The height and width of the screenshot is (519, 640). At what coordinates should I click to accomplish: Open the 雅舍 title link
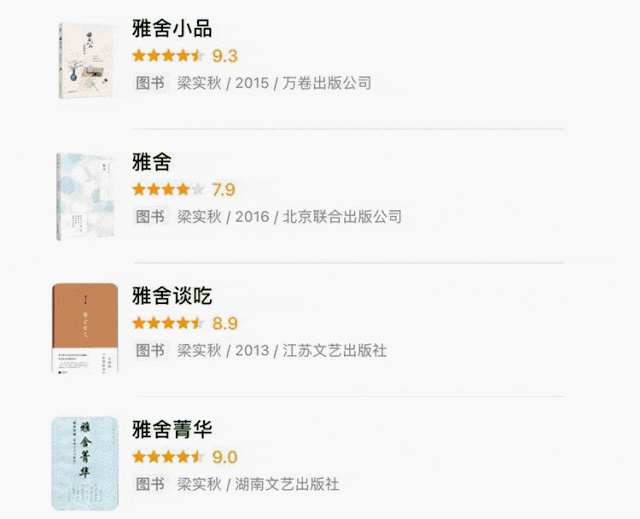152,162
